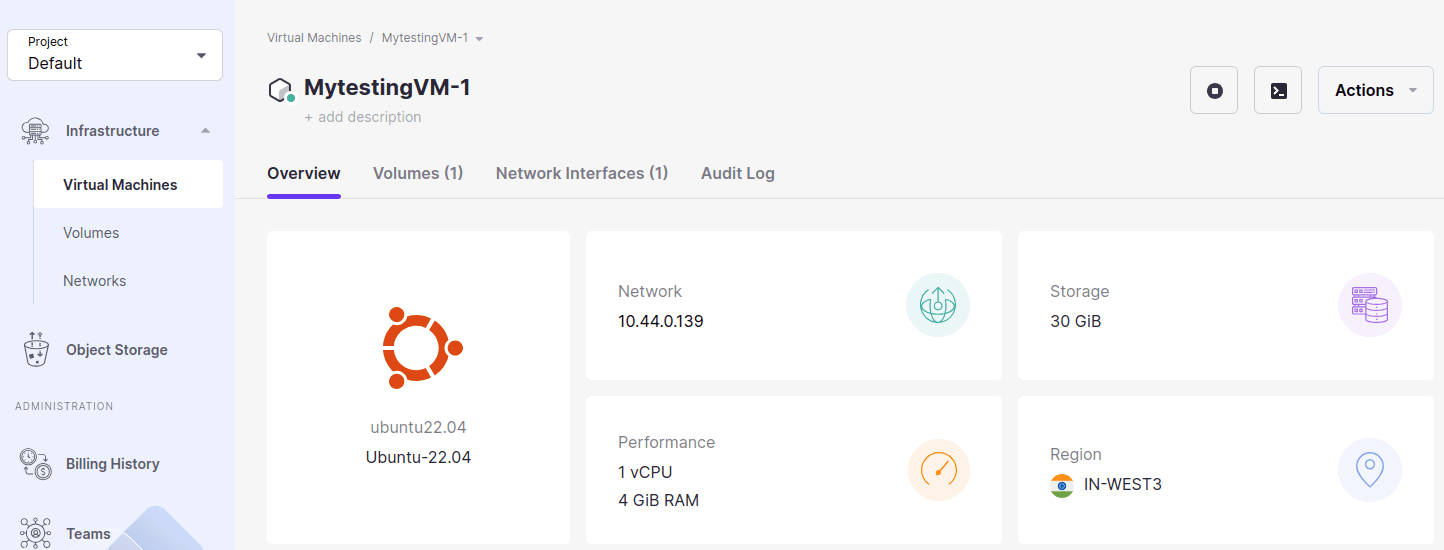Click the ubuntu22.04 image name
Viewport: 1444px width, 550px height.
418,427
